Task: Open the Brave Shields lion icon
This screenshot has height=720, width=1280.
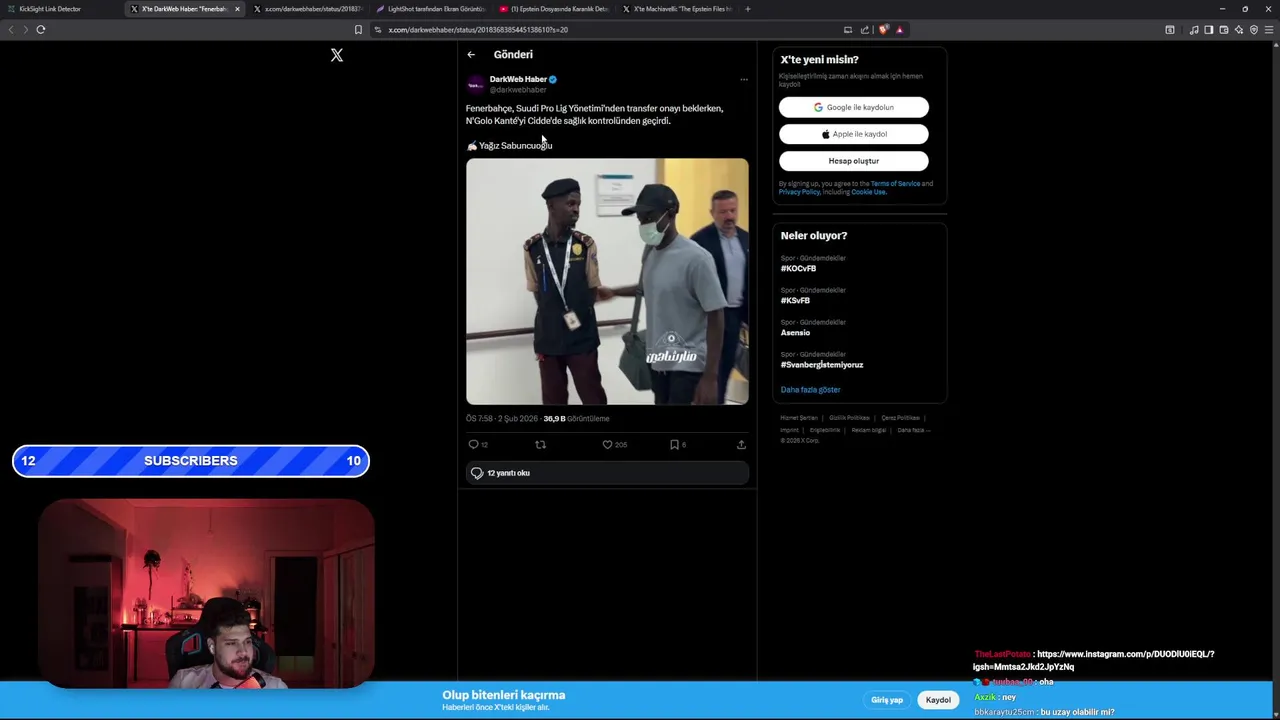Action: click(883, 30)
